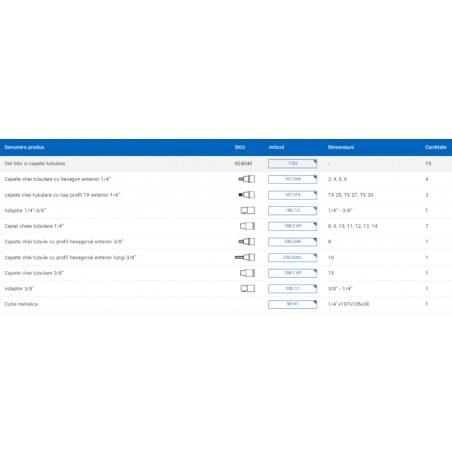Click blue corner arrow on dimension 15 article
The image size is (452, 452).
coord(315,271)
